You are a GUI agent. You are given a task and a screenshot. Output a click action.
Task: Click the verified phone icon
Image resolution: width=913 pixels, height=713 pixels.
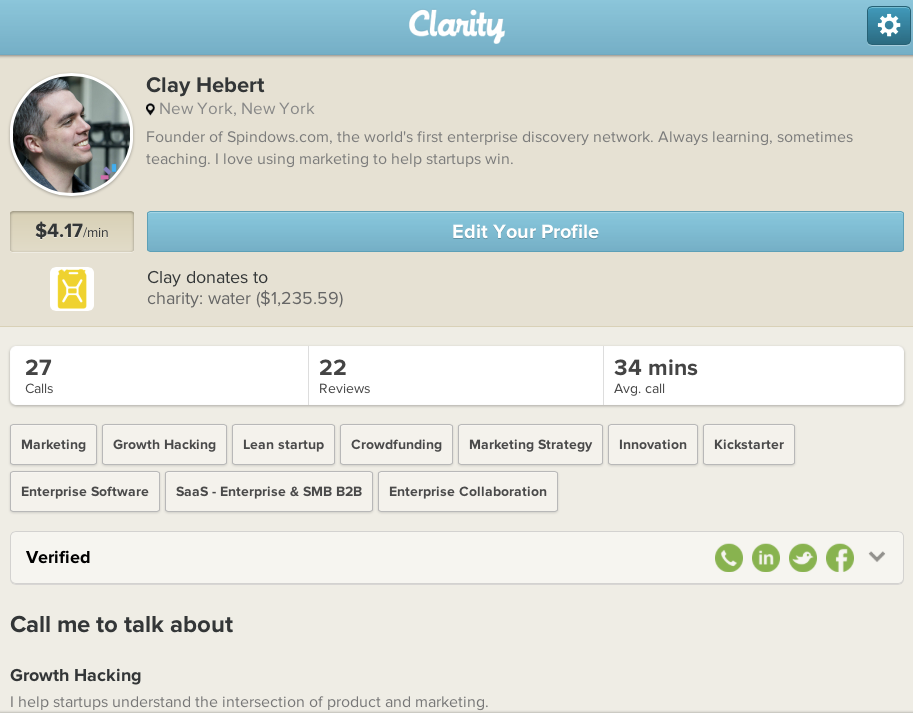point(728,558)
